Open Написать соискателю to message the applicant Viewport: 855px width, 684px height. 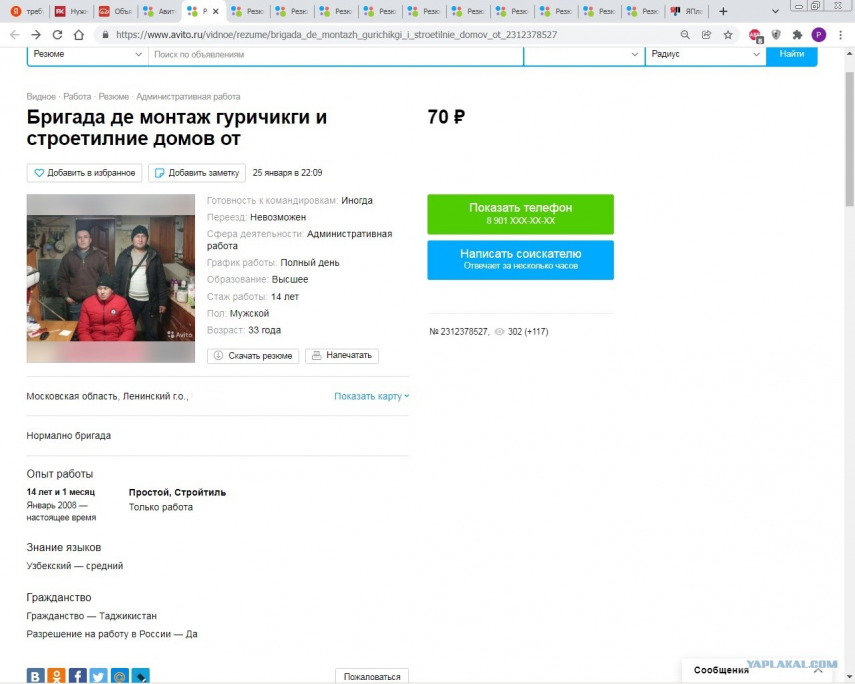tap(520, 260)
